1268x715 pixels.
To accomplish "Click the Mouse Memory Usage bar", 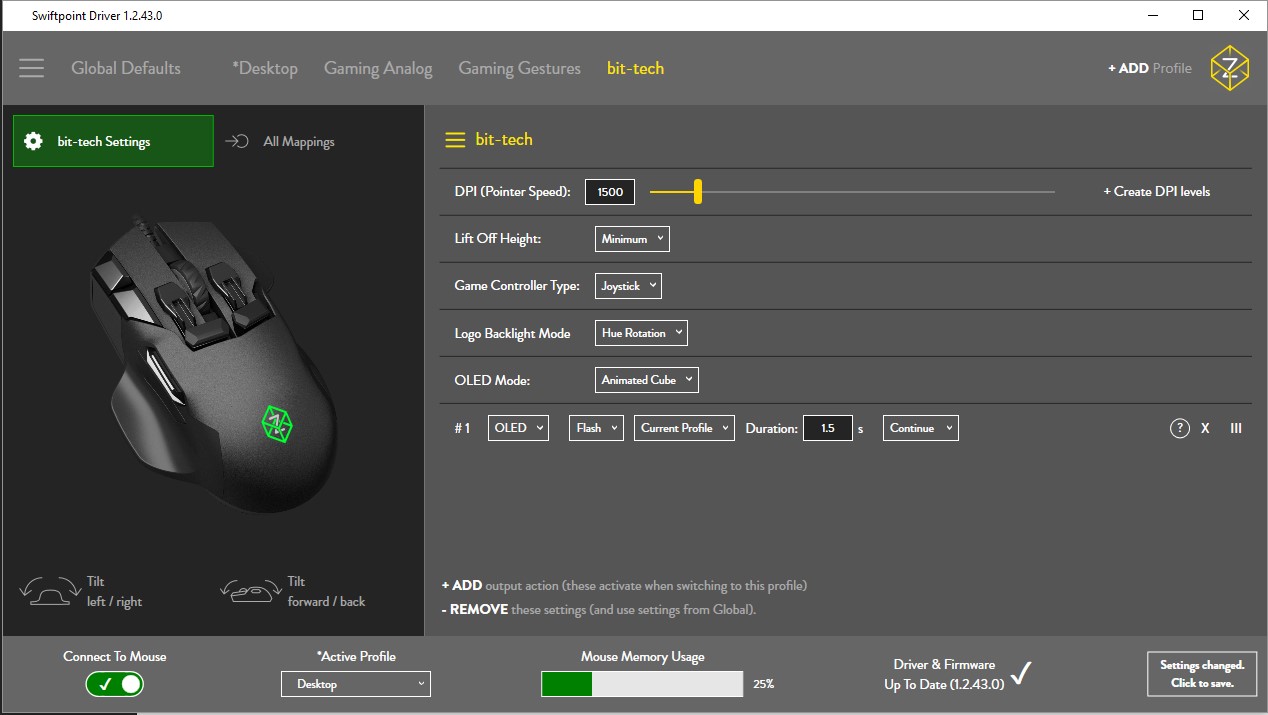I will [x=642, y=684].
